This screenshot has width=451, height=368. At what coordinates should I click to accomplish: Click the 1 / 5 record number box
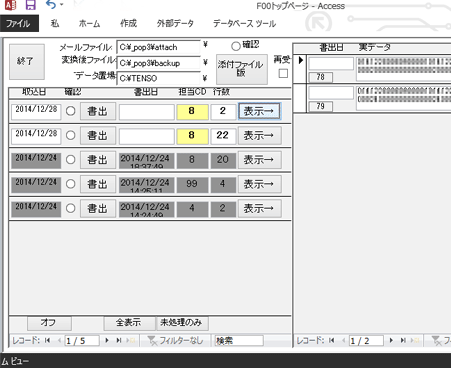82,341
